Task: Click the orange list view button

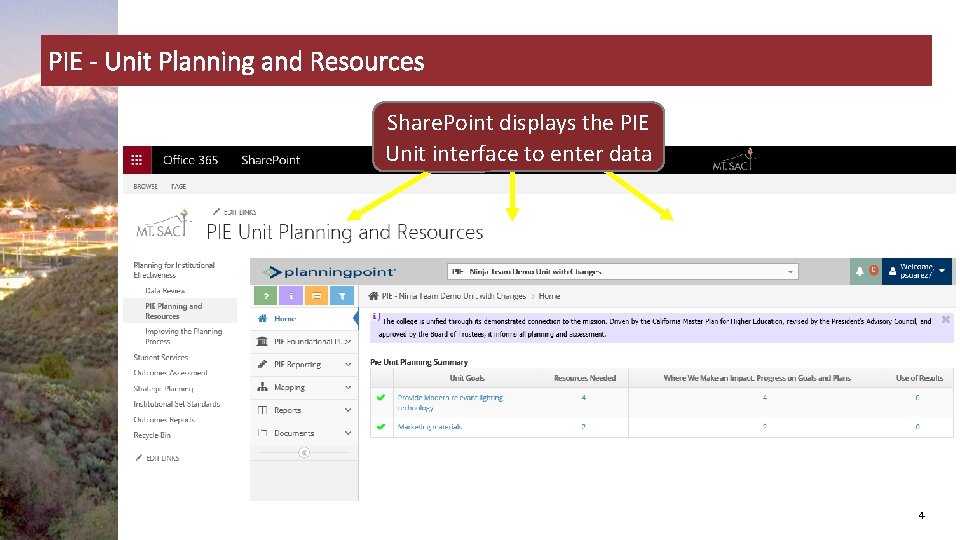Action: tap(317, 296)
